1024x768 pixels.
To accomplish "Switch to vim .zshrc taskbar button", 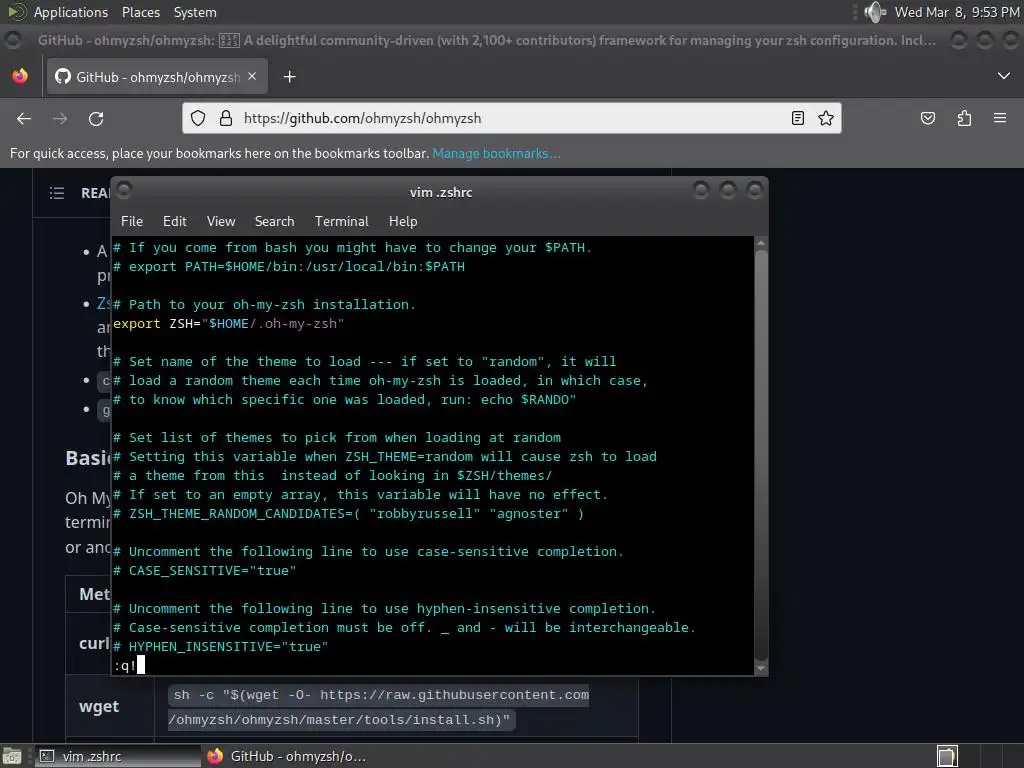I will pyautogui.click(x=117, y=756).
